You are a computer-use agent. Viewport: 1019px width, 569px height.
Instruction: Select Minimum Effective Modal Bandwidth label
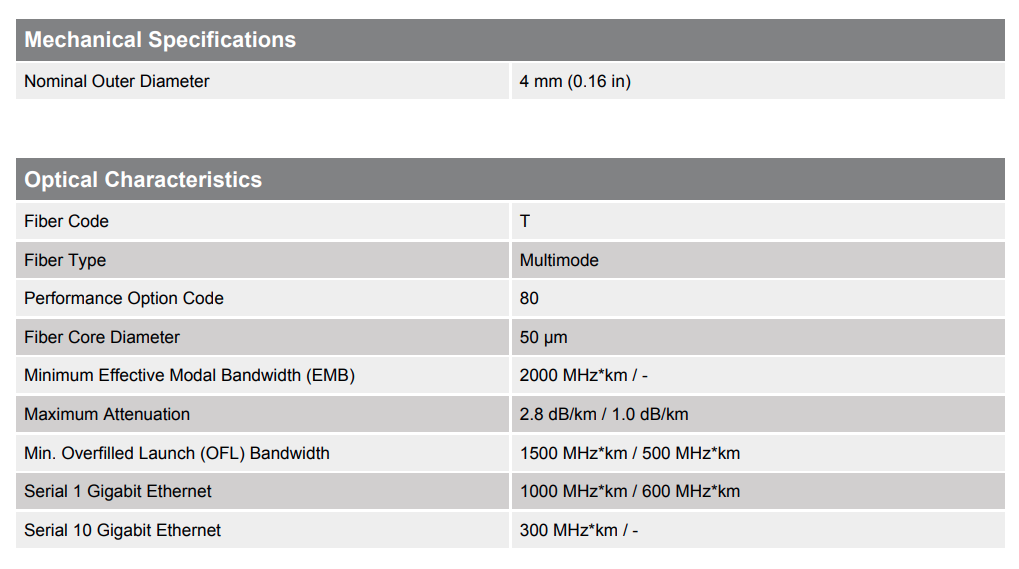[x=190, y=376]
